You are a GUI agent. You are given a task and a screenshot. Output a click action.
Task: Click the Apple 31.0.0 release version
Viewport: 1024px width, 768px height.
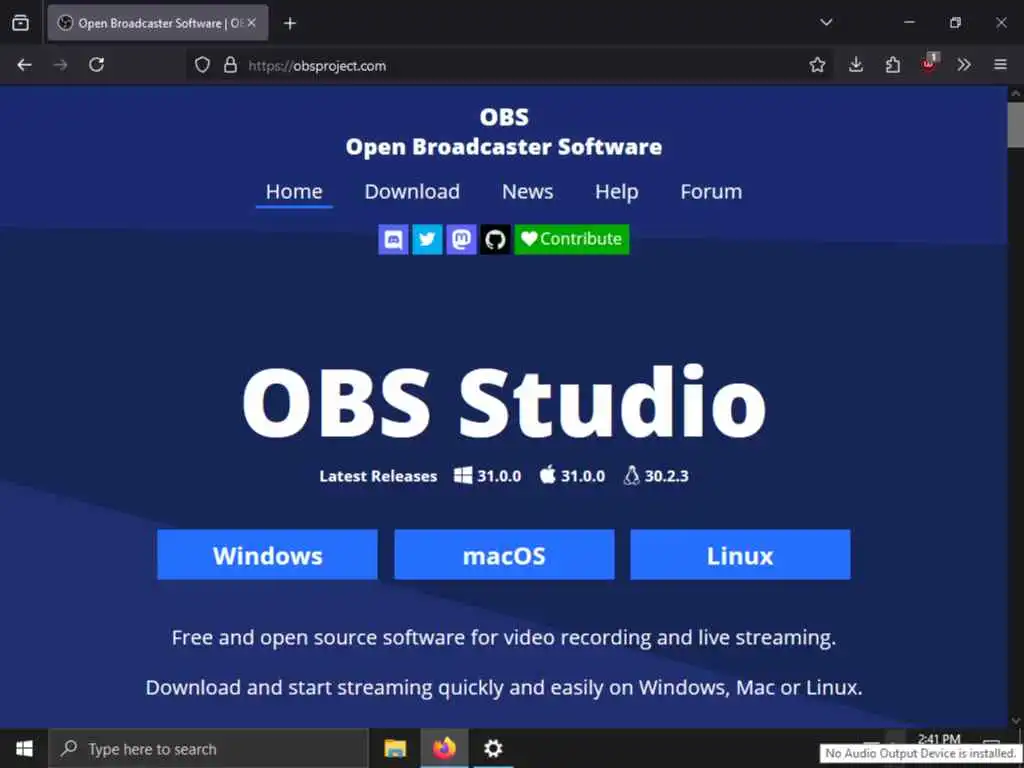(x=572, y=476)
